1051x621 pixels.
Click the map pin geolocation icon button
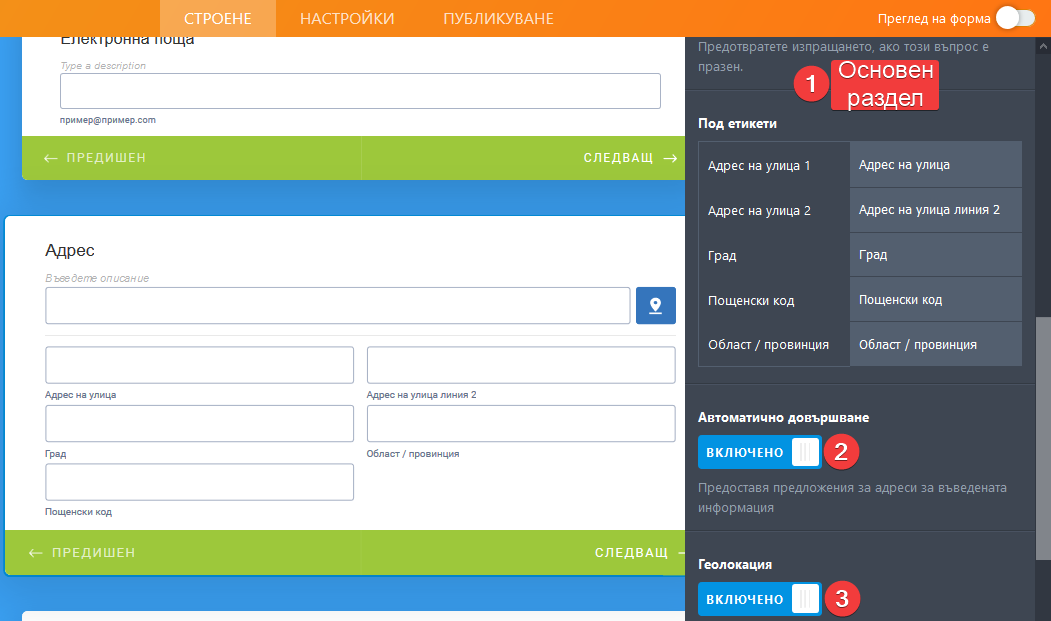coord(655,306)
